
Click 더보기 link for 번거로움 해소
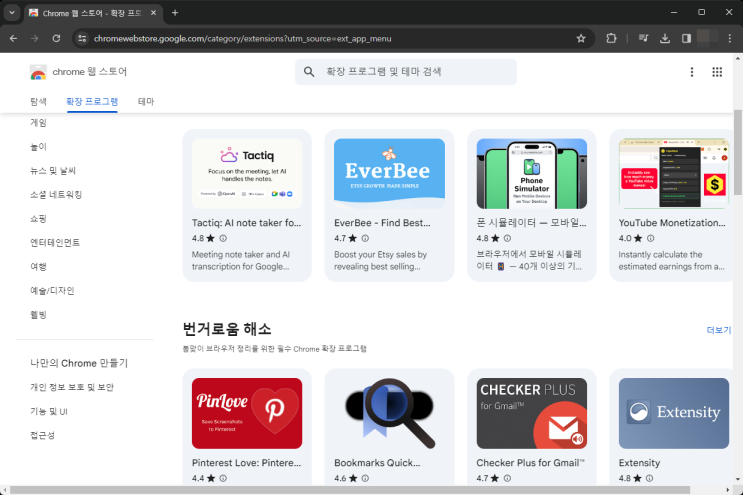point(718,330)
